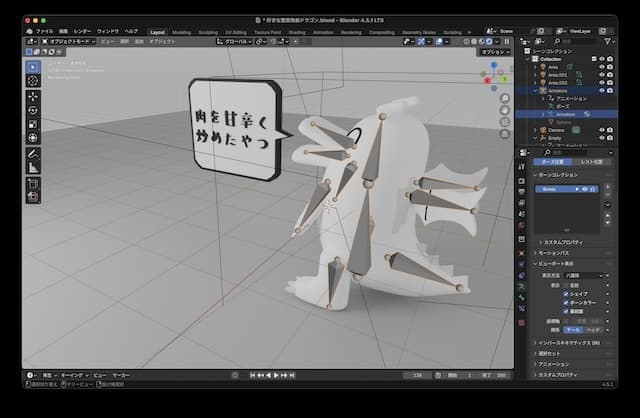Switch to the Modeling workspace tab
Image resolution: width=640 pixels, height=418 pixels.
coord(181,31)
